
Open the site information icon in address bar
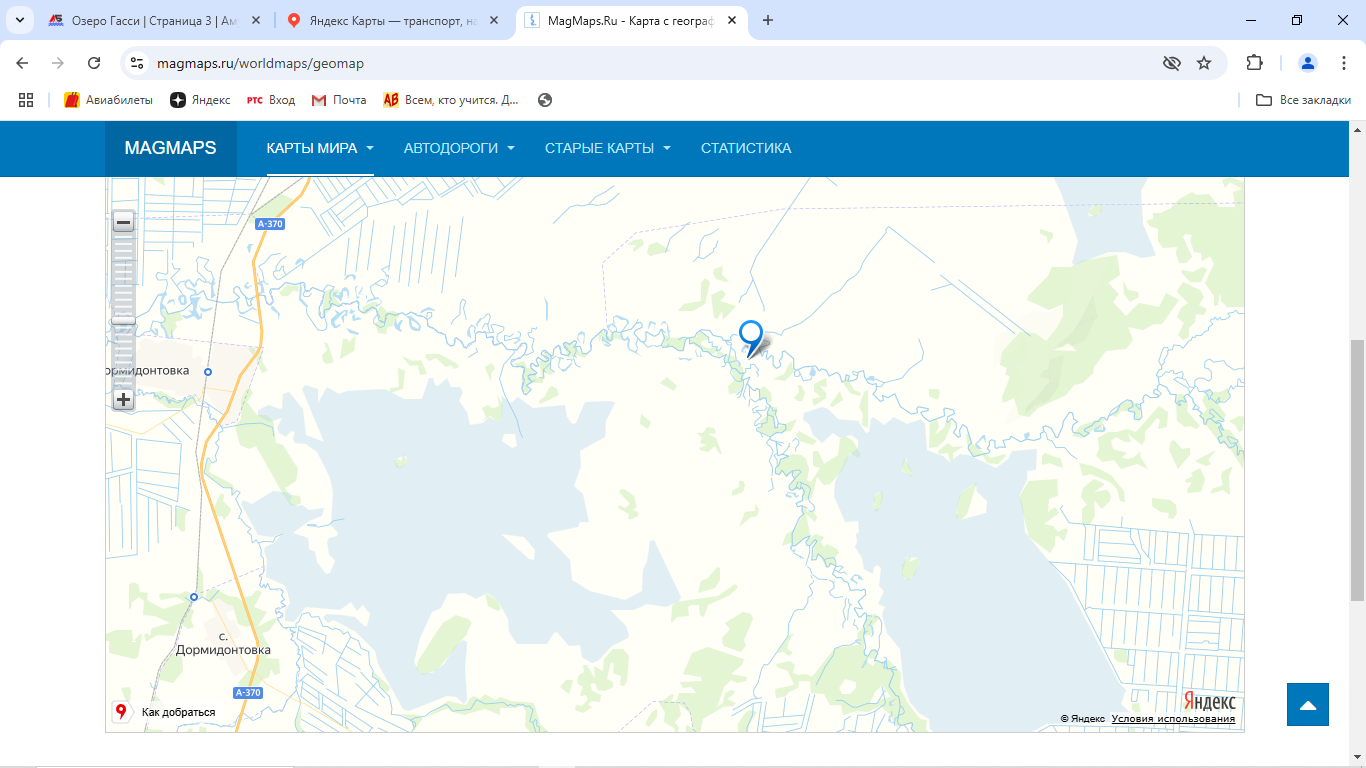[137, 63]
